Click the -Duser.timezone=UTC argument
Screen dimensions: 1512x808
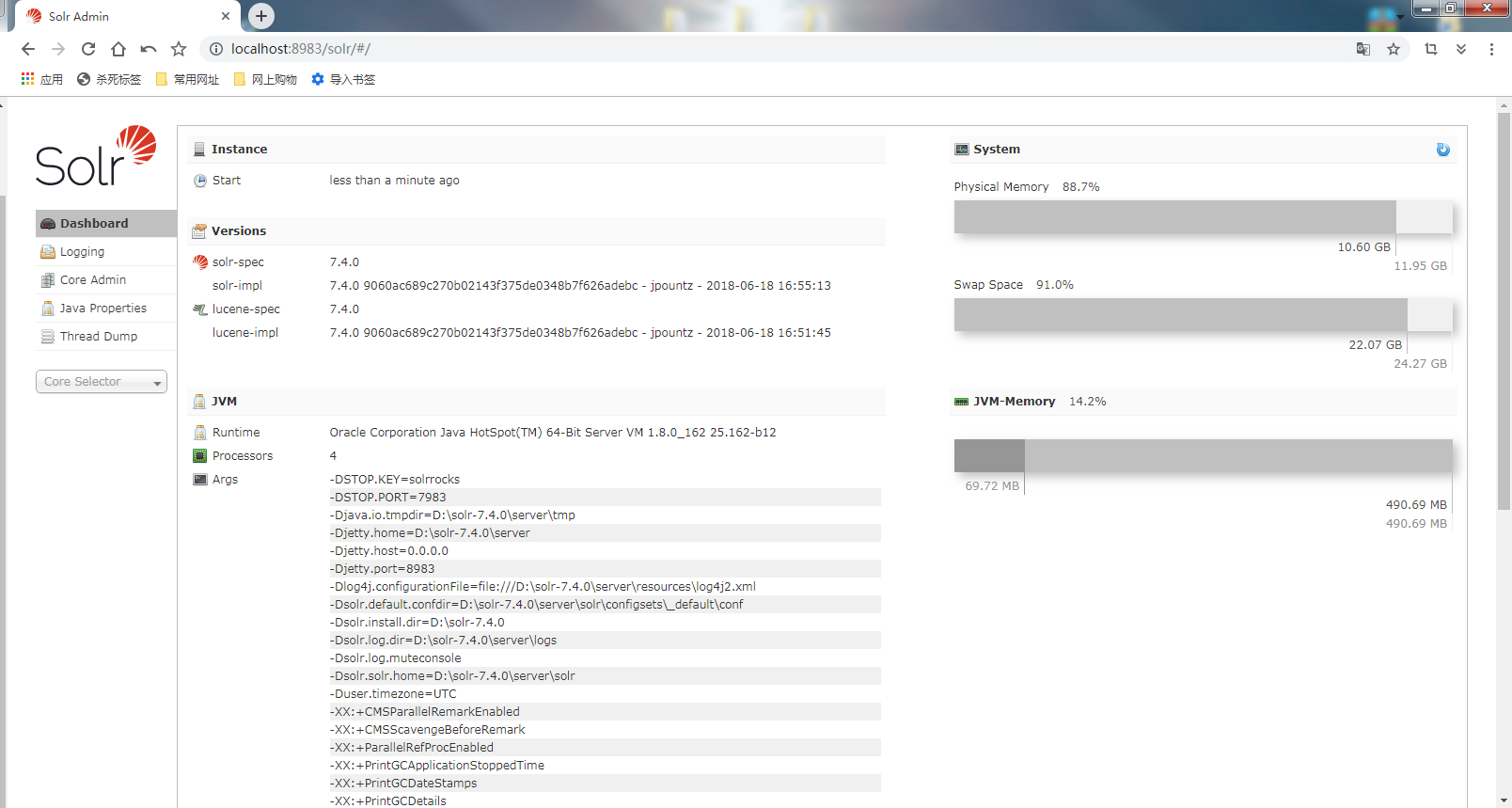click(x=393, y=694)
